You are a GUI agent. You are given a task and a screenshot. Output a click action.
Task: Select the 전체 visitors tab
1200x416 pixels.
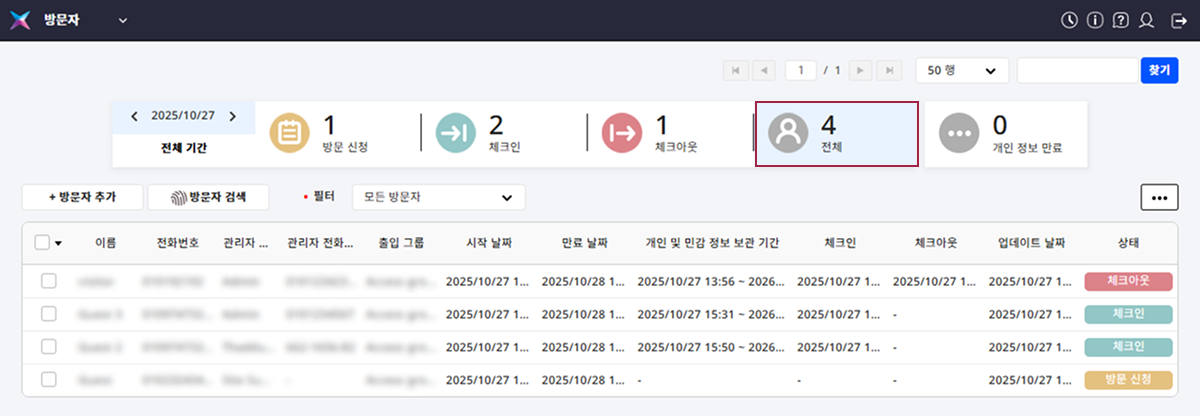(x=836, y=134)
